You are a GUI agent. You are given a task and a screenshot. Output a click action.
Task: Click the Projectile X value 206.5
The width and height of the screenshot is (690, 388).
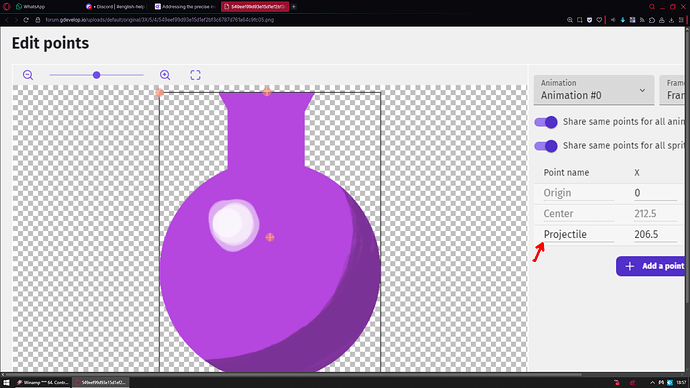pyautogui.click(x=655, y=234)
